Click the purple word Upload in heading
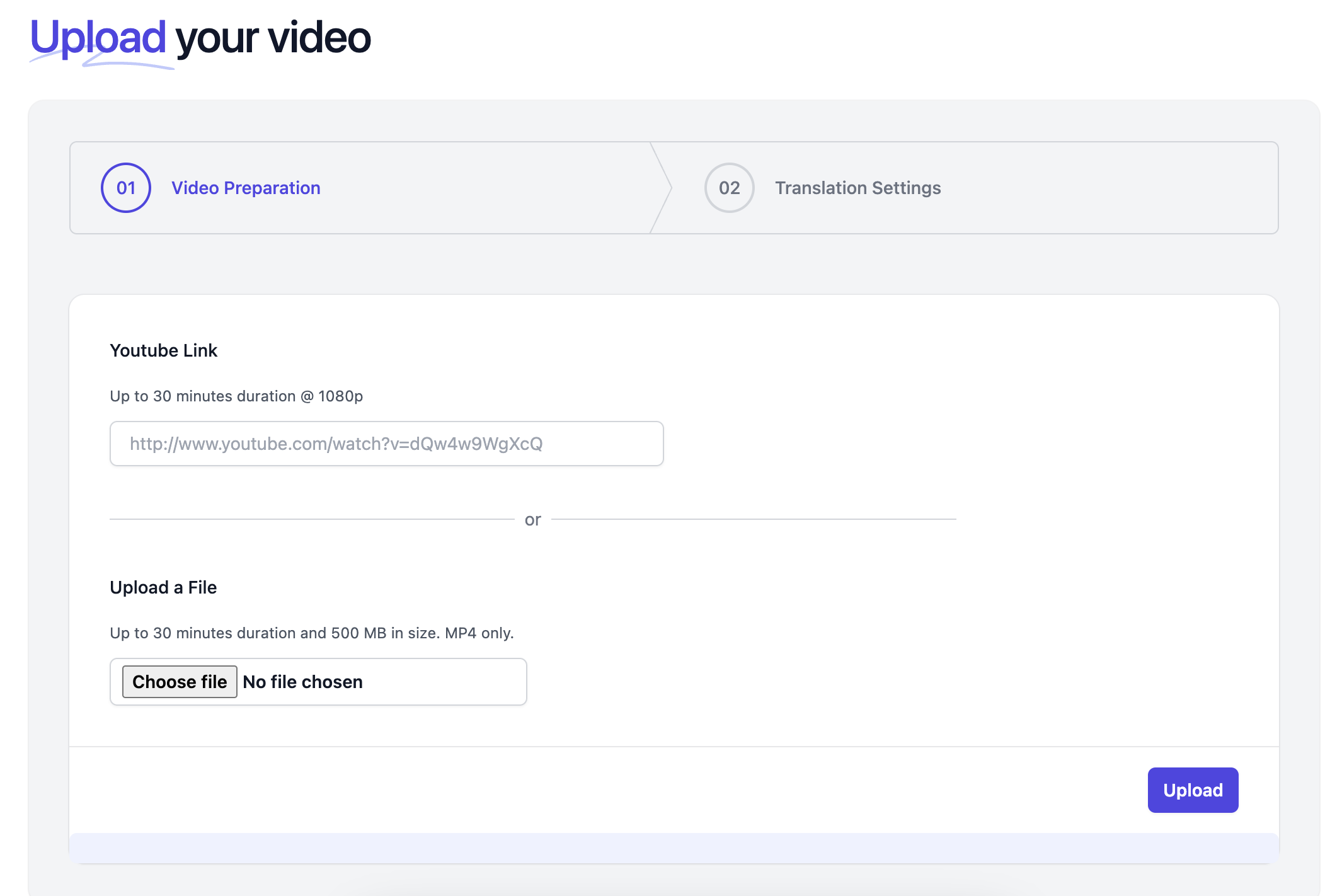This screenshot has height=896, width=1342. click(x=98, y=37)
